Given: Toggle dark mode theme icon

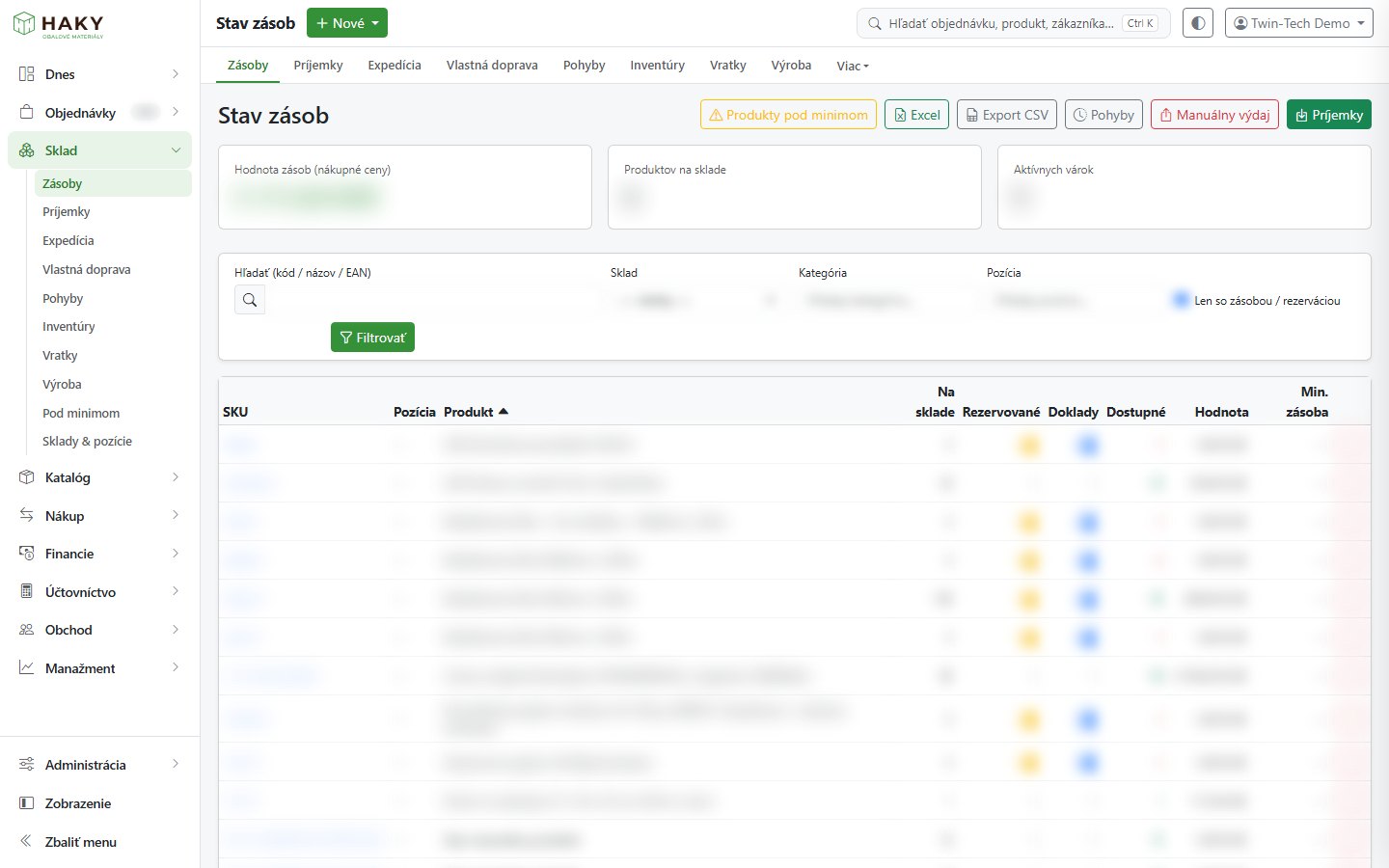Looking at the screenshot, I should 1198,23.
